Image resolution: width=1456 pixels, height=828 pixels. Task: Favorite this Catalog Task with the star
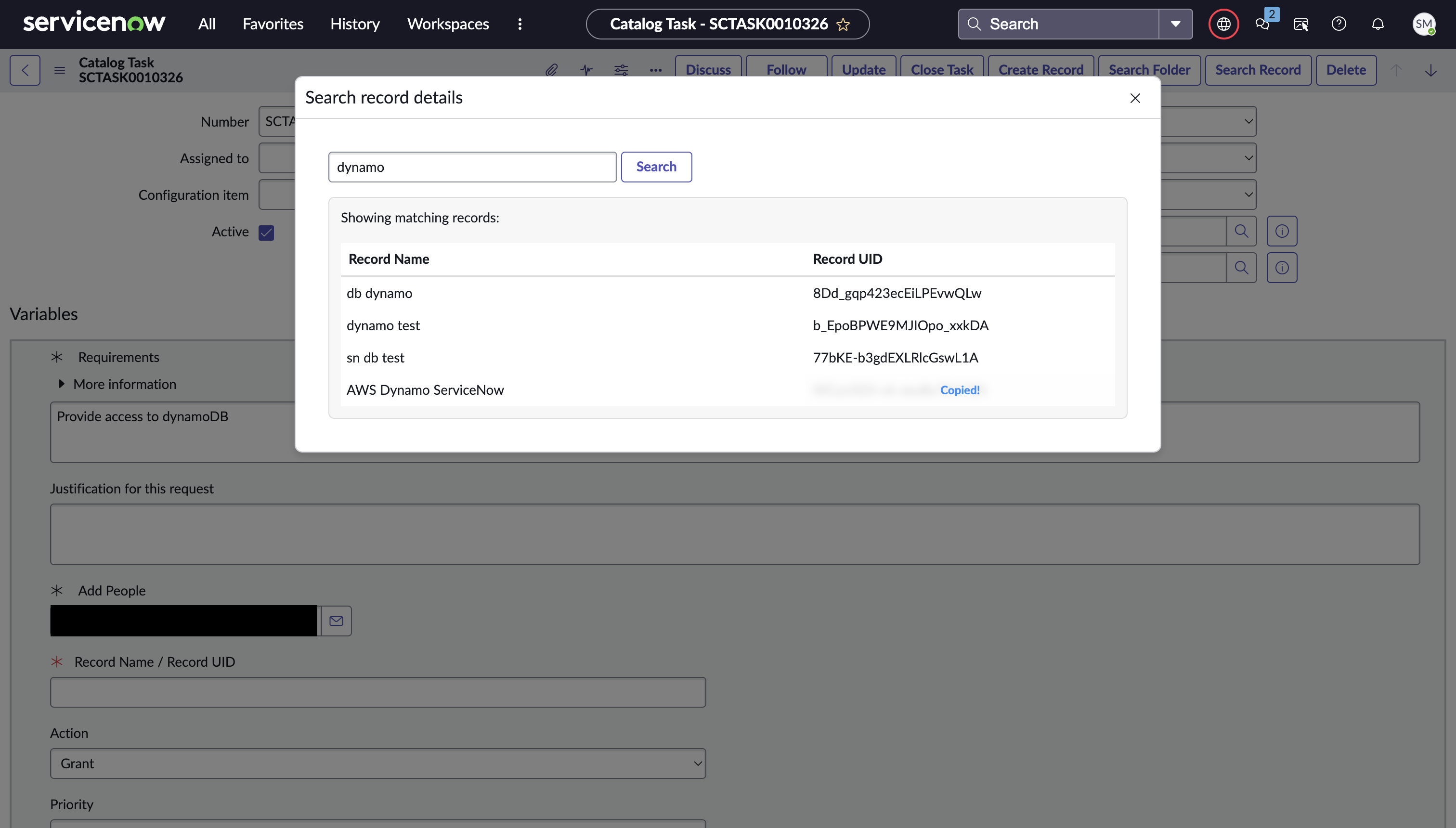(x=843, y=25)
